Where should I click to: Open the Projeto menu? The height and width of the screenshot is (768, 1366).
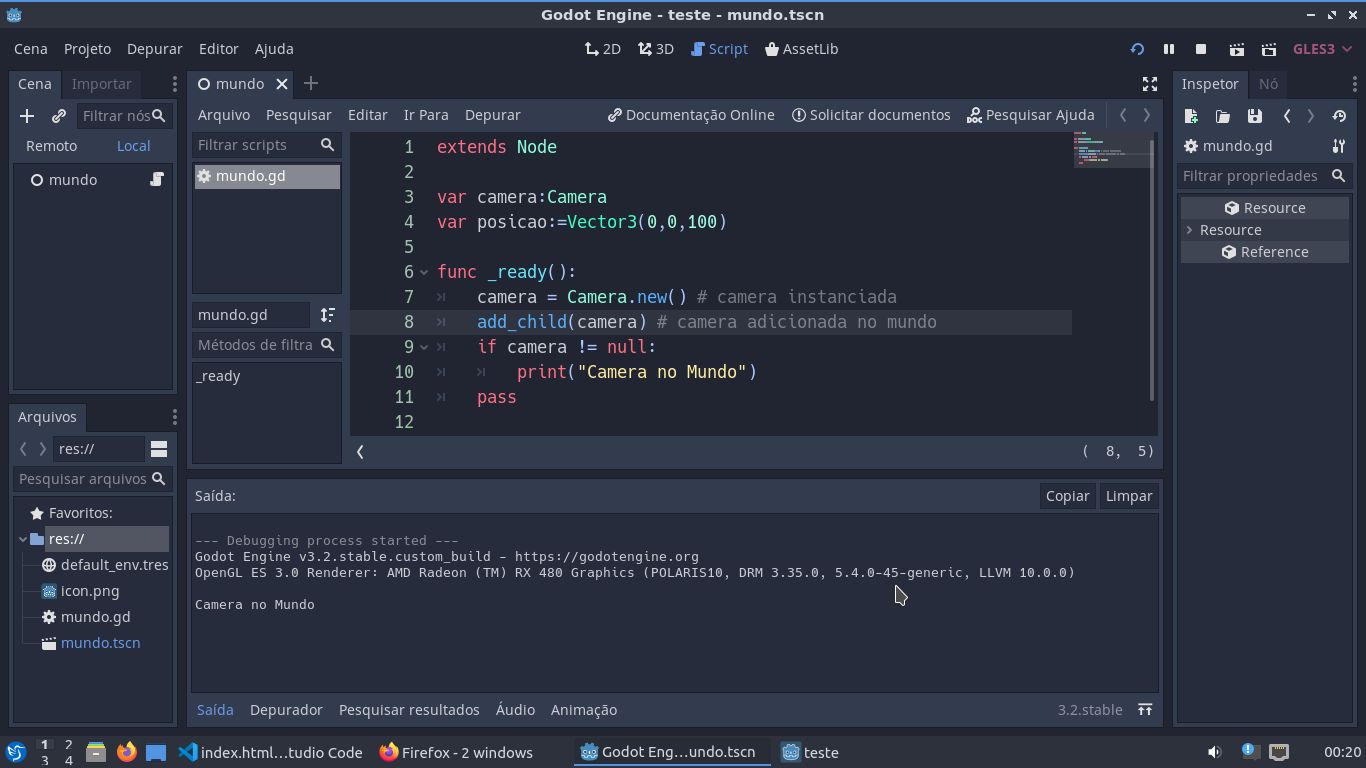pyautogui.click(x=87, y=48)
